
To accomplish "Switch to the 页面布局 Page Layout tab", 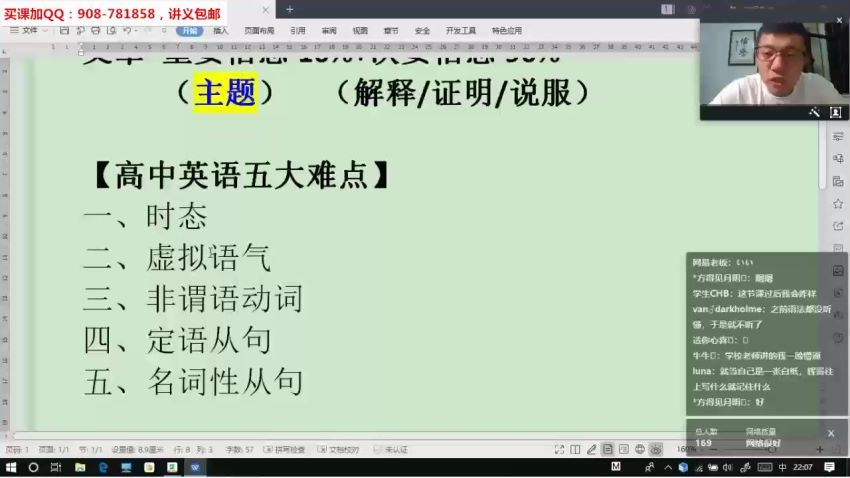I will (x=259, y=31).
